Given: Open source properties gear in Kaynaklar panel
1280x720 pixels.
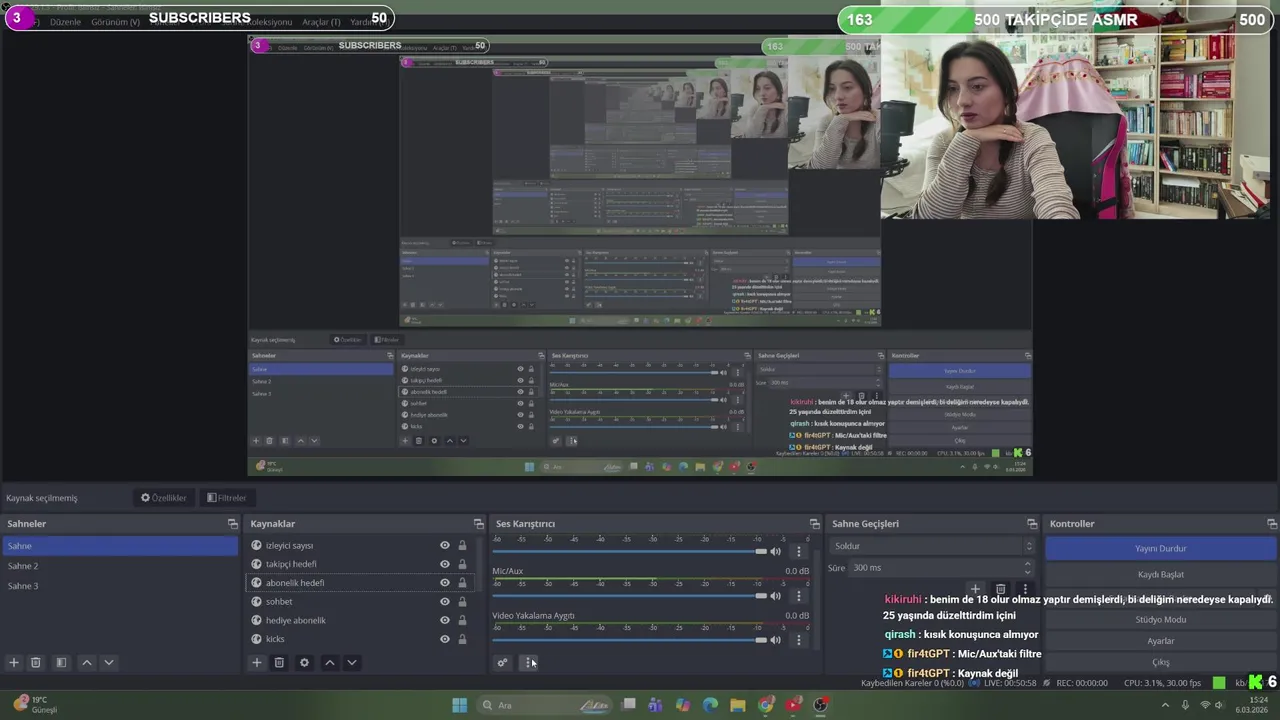Looking at the screenshot, I should [304, 662].
